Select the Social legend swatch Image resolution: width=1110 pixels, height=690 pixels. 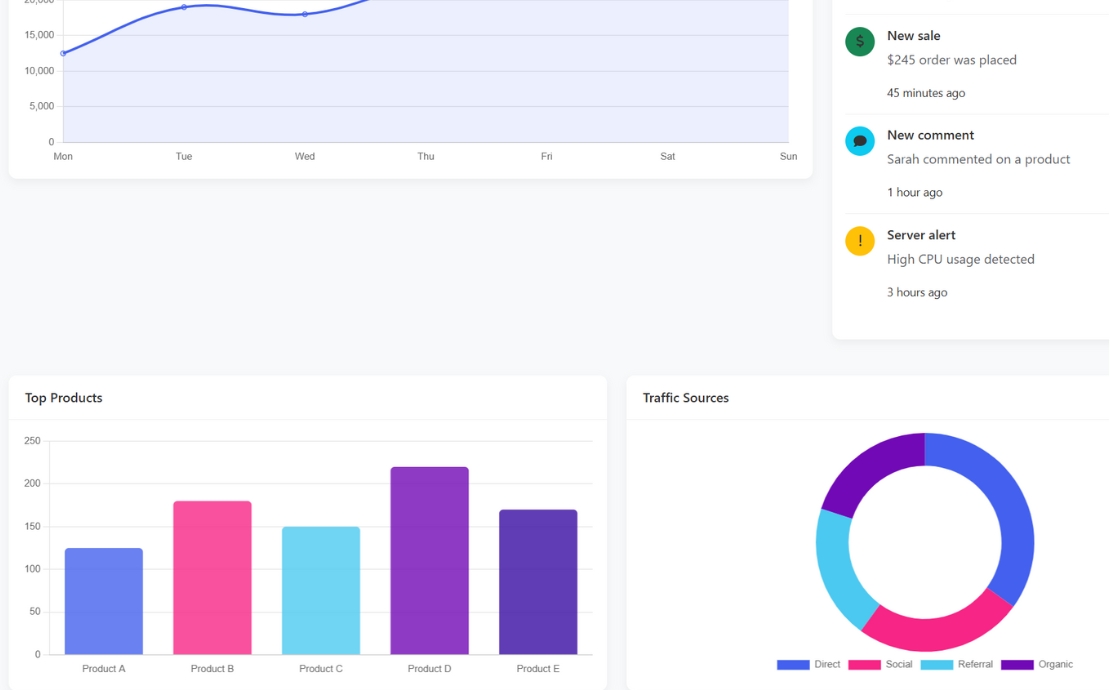(x=868, y=664)
